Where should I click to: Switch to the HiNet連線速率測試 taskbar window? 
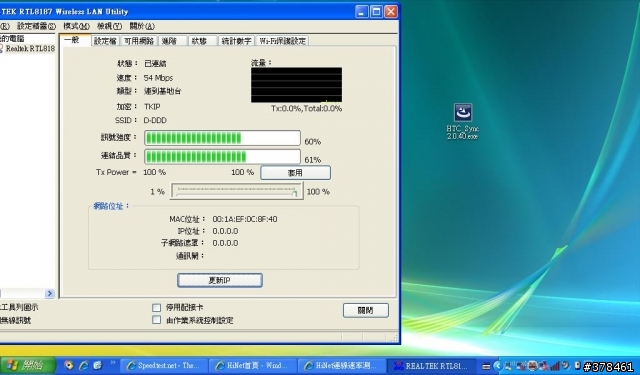coord(341,366)
